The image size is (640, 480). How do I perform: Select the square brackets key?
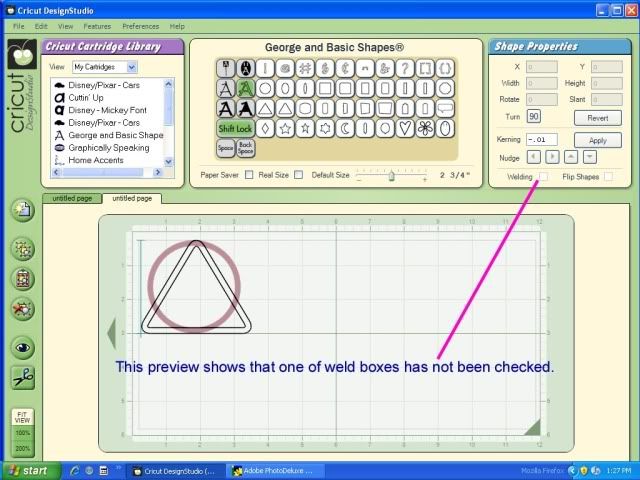pos(425,69)
